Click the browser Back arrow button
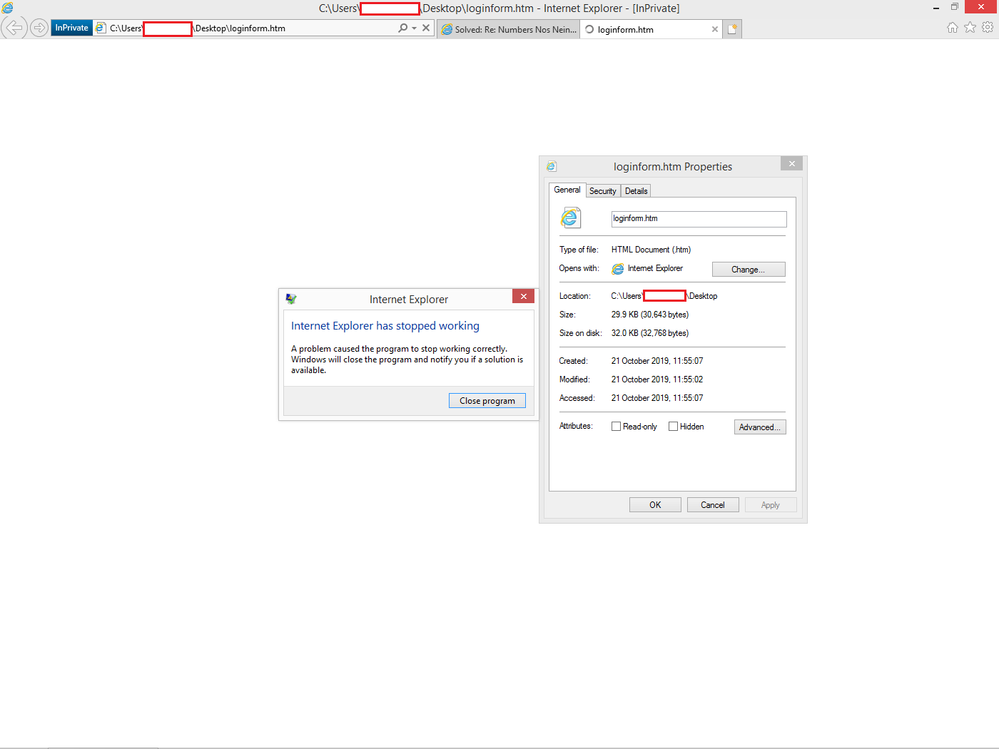 (15, 28)
